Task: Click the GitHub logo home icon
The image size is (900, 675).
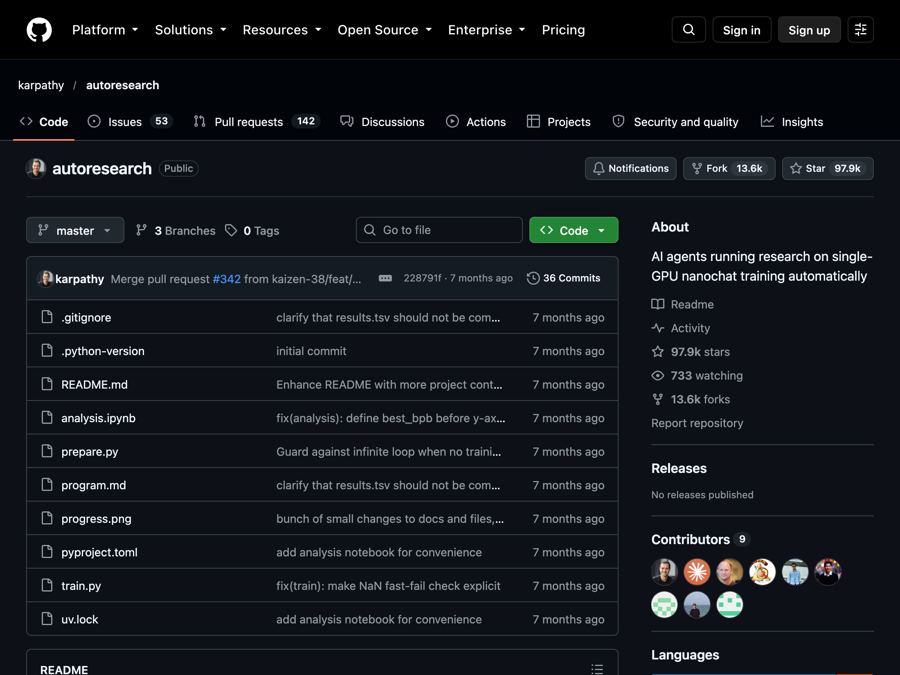Action: [x=39, y=30]
